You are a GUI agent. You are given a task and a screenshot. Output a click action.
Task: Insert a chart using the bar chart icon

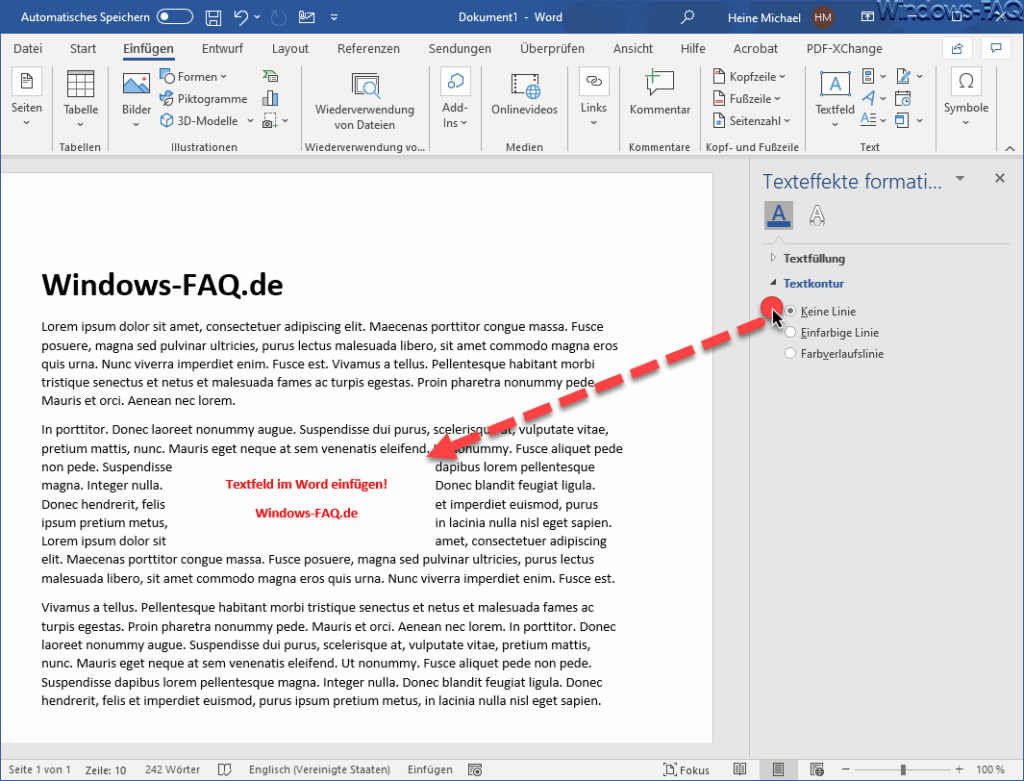coord(270,99)
